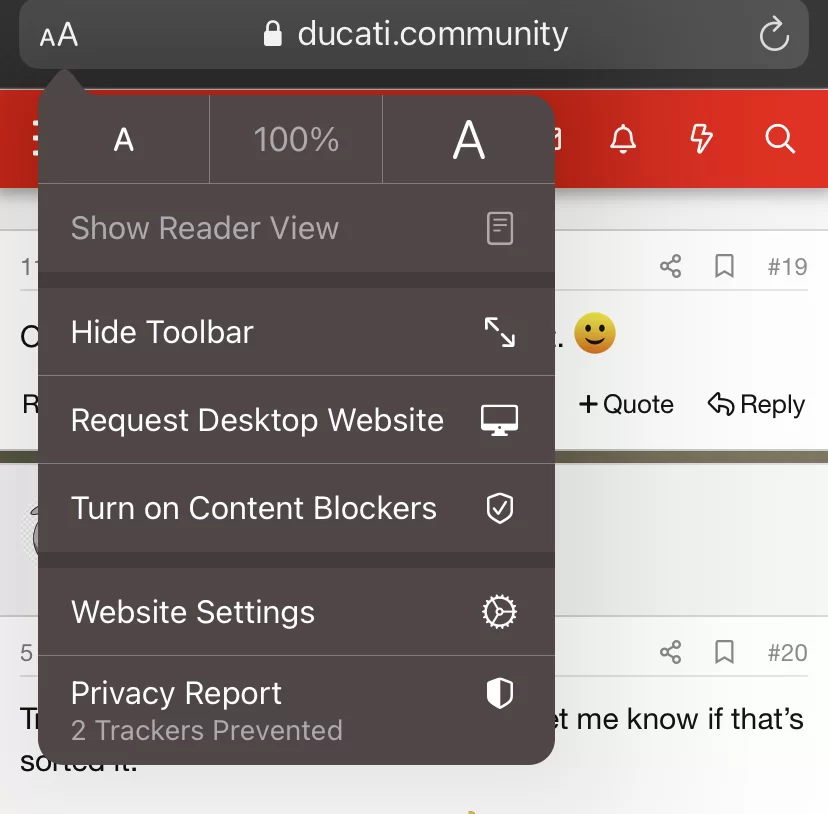Open notifications bell icon
The width and height of the screenshot is (828, 814).
(623, 139)
